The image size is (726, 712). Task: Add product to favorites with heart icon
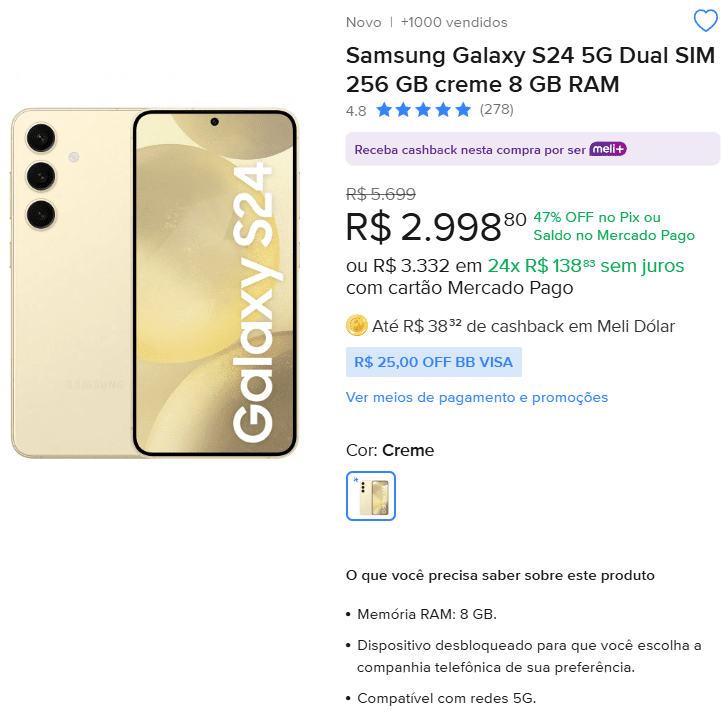pyautogui.click(x=705, y=21)
